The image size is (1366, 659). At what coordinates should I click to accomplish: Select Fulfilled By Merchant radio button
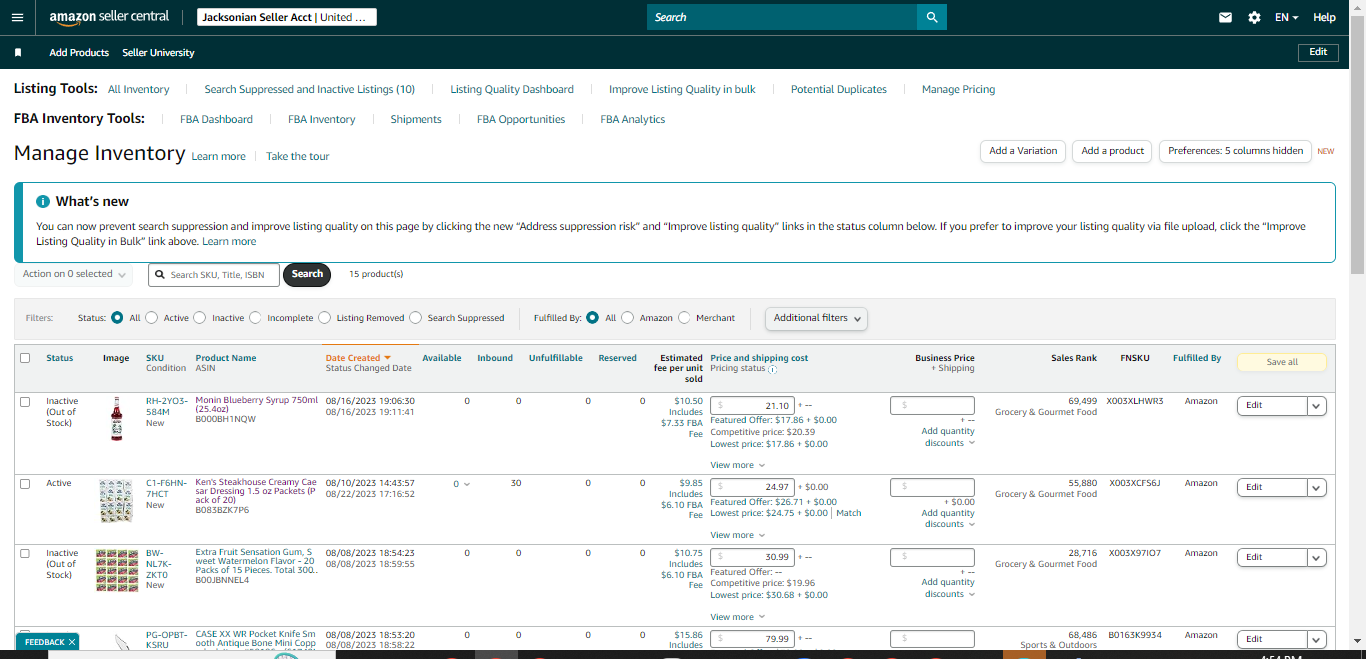coord(684,318)
